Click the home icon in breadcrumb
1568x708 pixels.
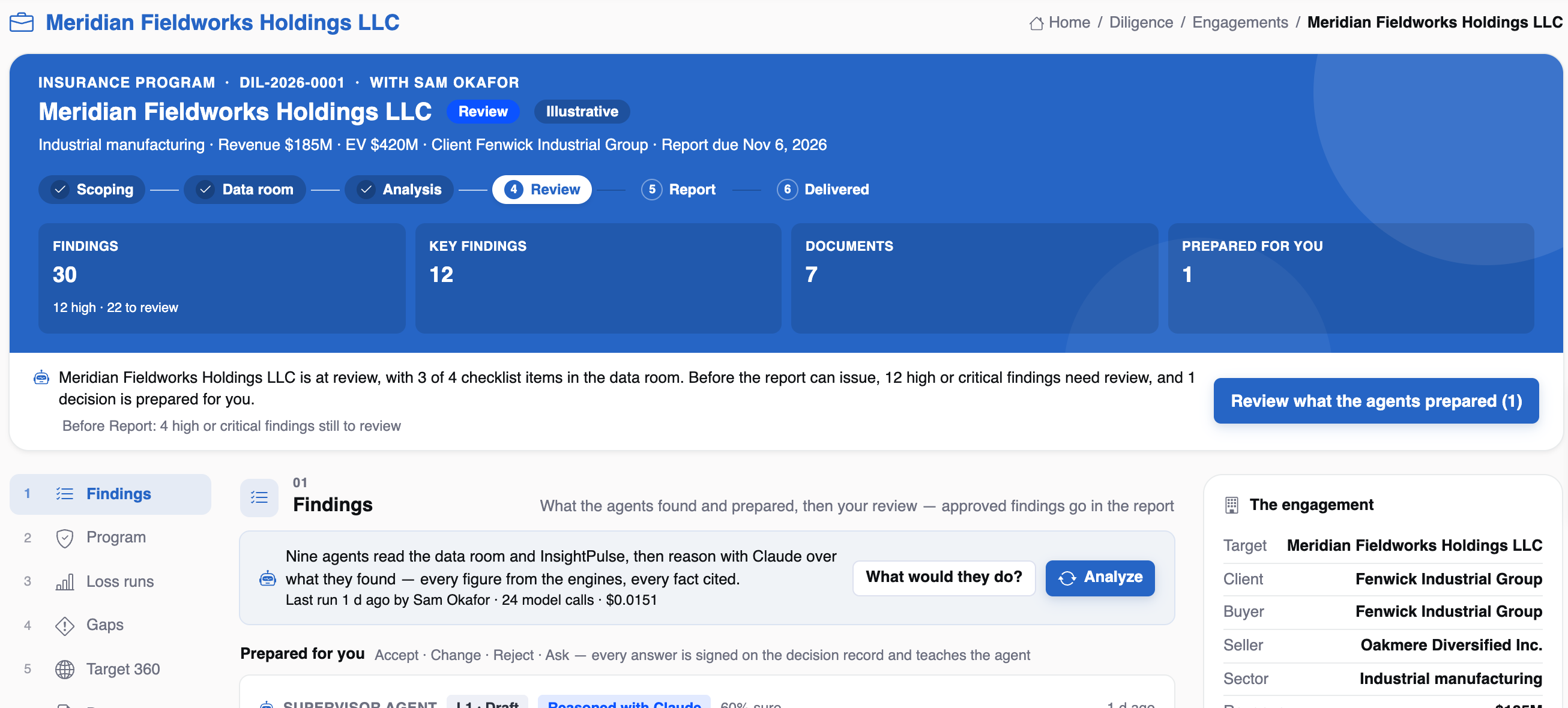(x=1036, y=23)
